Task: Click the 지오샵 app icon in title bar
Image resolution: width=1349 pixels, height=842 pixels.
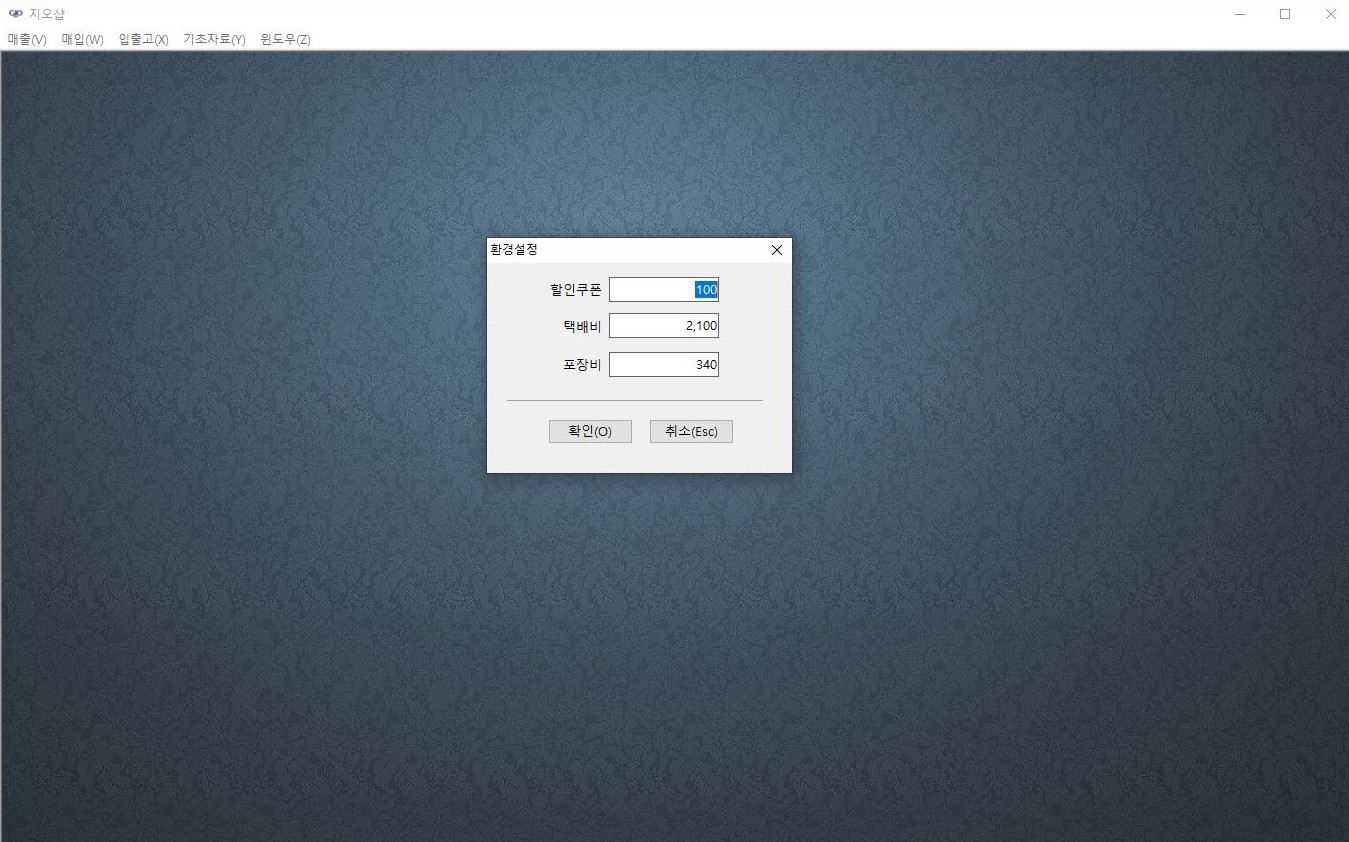Action: pyautogui.click(x=15, y=14)
